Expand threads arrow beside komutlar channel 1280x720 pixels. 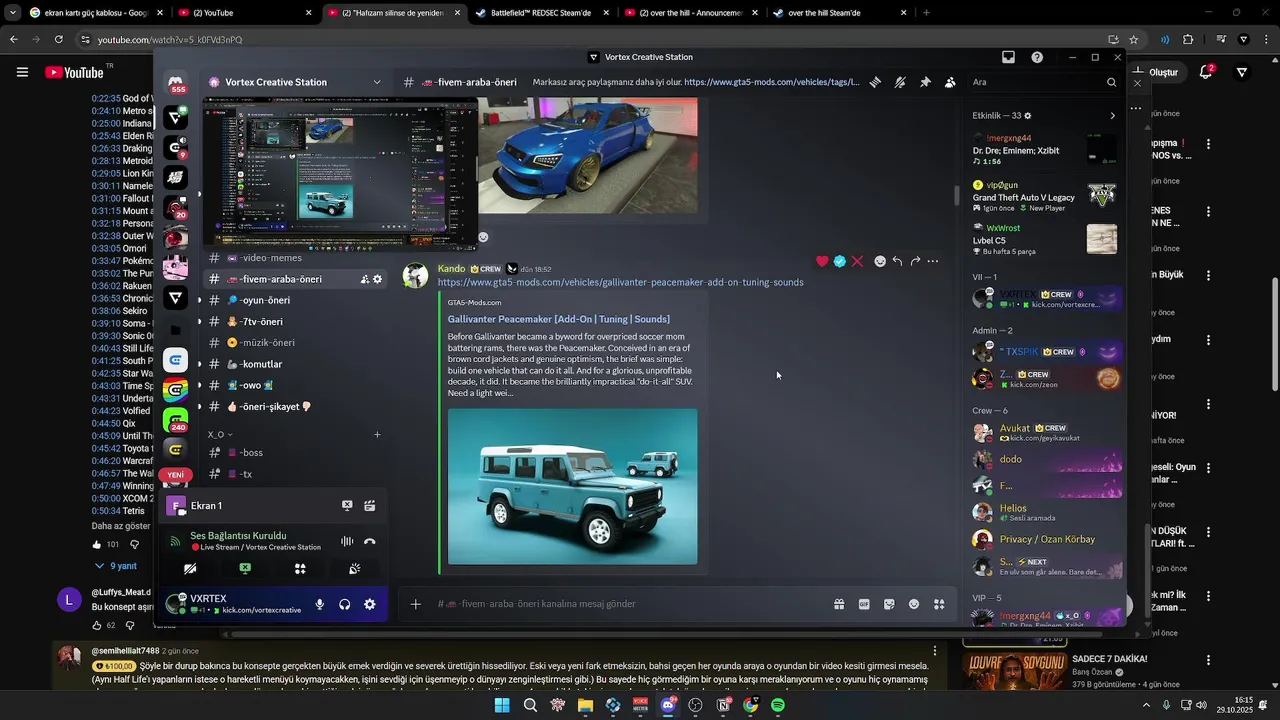pyautogui.click(x=199, y=364)
